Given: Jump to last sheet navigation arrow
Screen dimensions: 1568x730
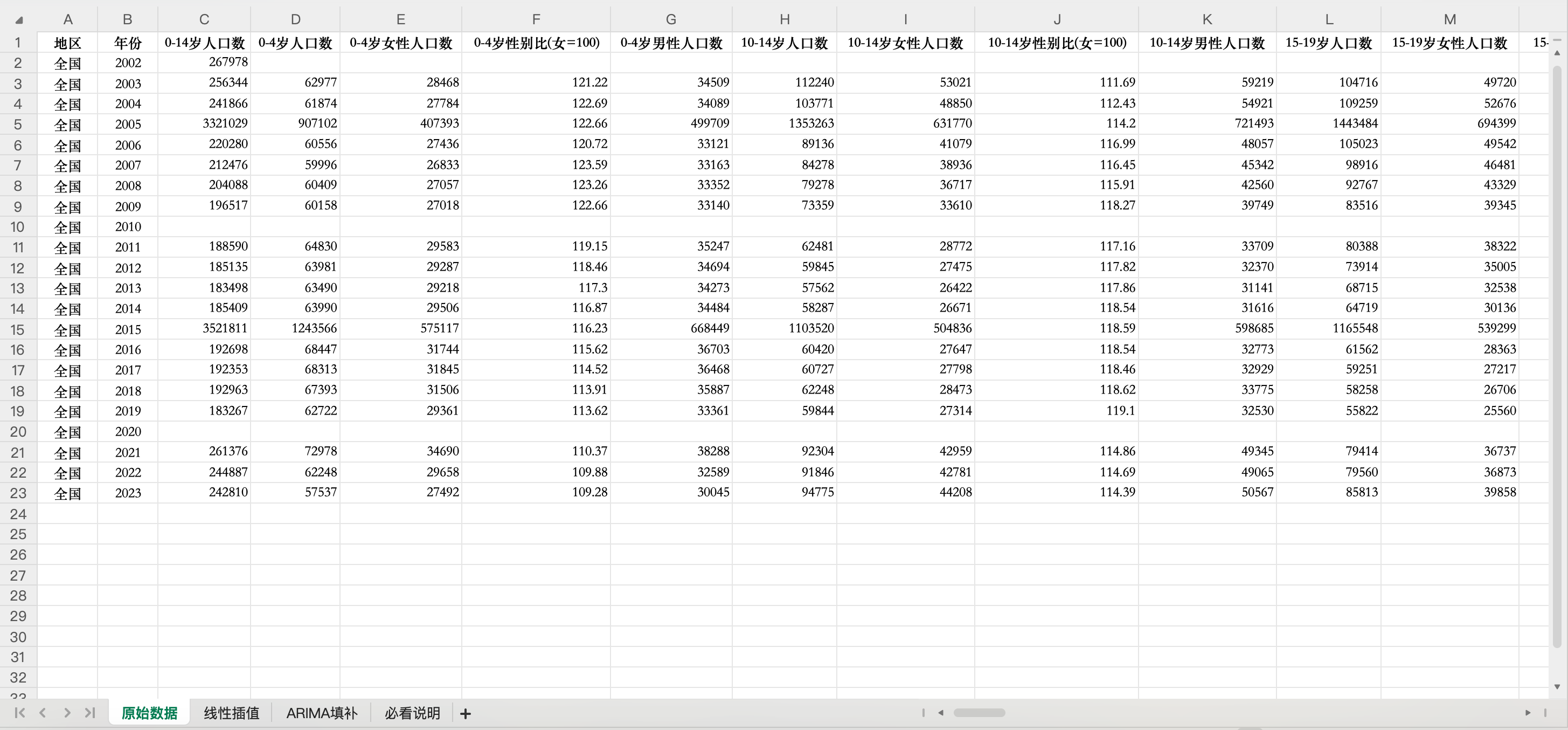Looking at the screenshot, I should pos(90,712).
